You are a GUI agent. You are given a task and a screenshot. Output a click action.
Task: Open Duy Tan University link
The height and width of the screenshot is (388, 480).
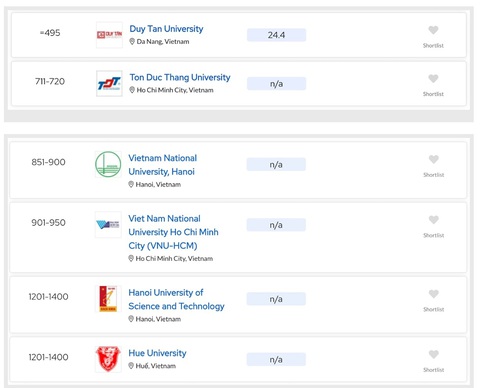(166, 29)
